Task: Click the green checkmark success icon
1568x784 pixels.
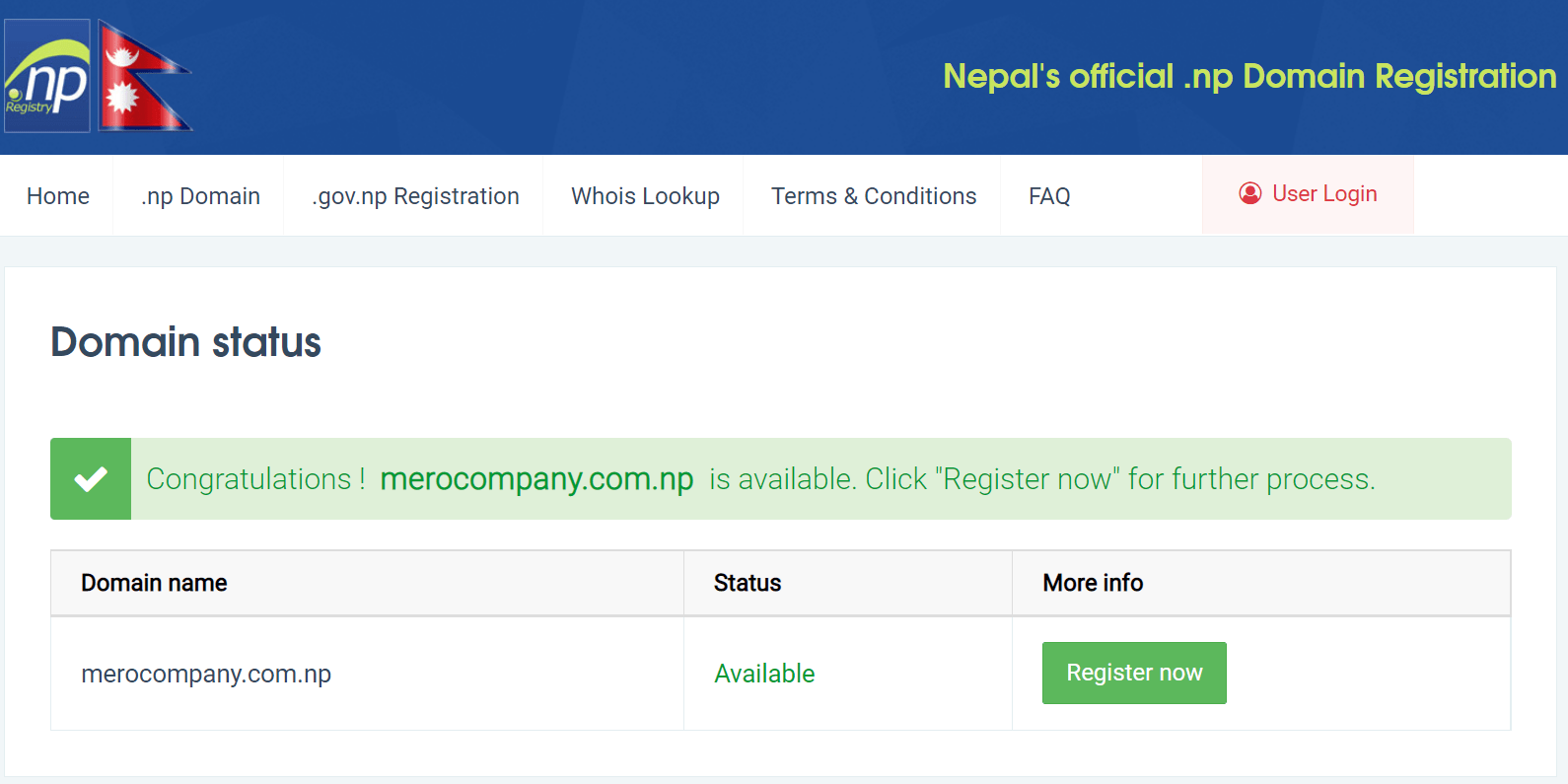Action: pos(91,478)
